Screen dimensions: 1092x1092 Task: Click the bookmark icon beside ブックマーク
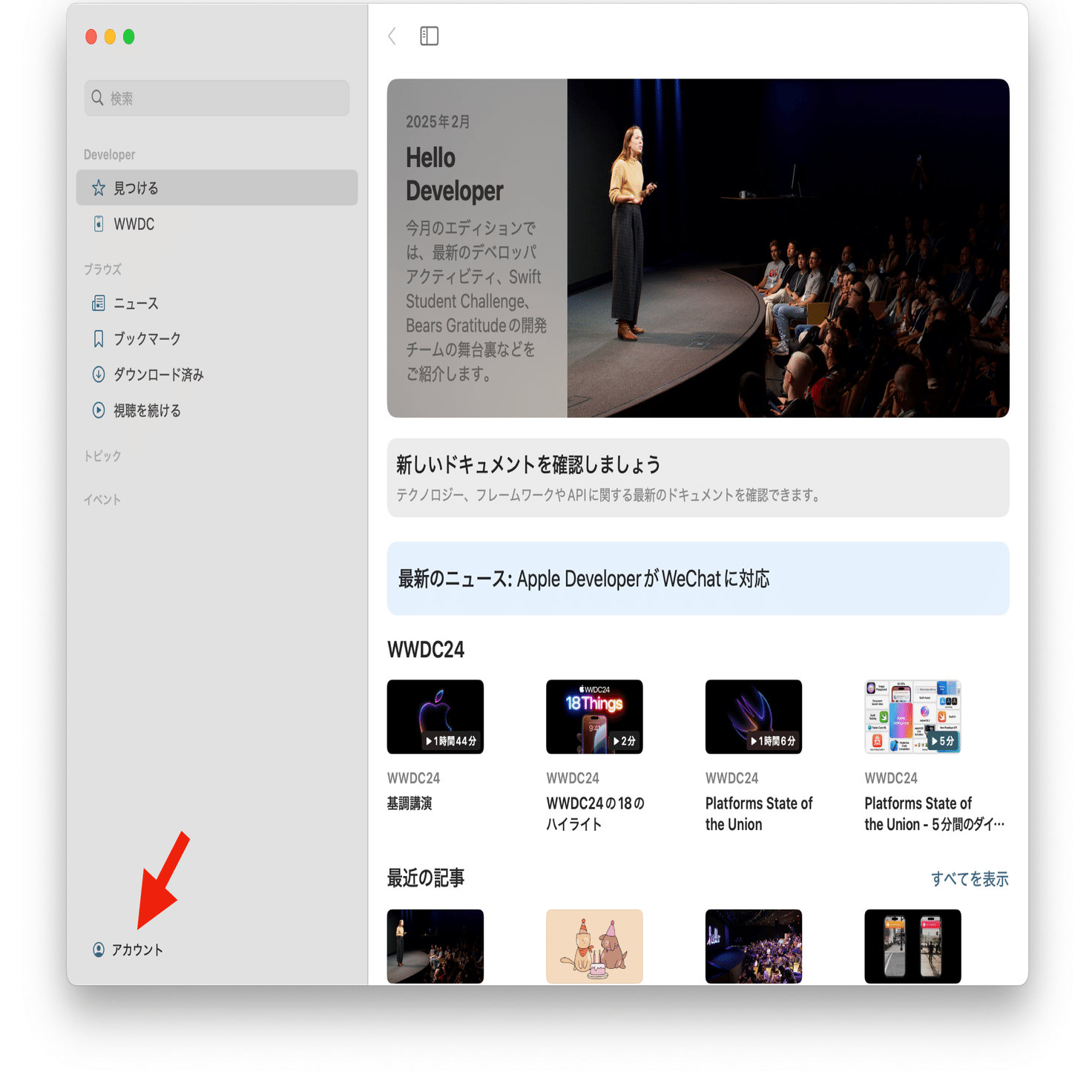tap(99, 339)
